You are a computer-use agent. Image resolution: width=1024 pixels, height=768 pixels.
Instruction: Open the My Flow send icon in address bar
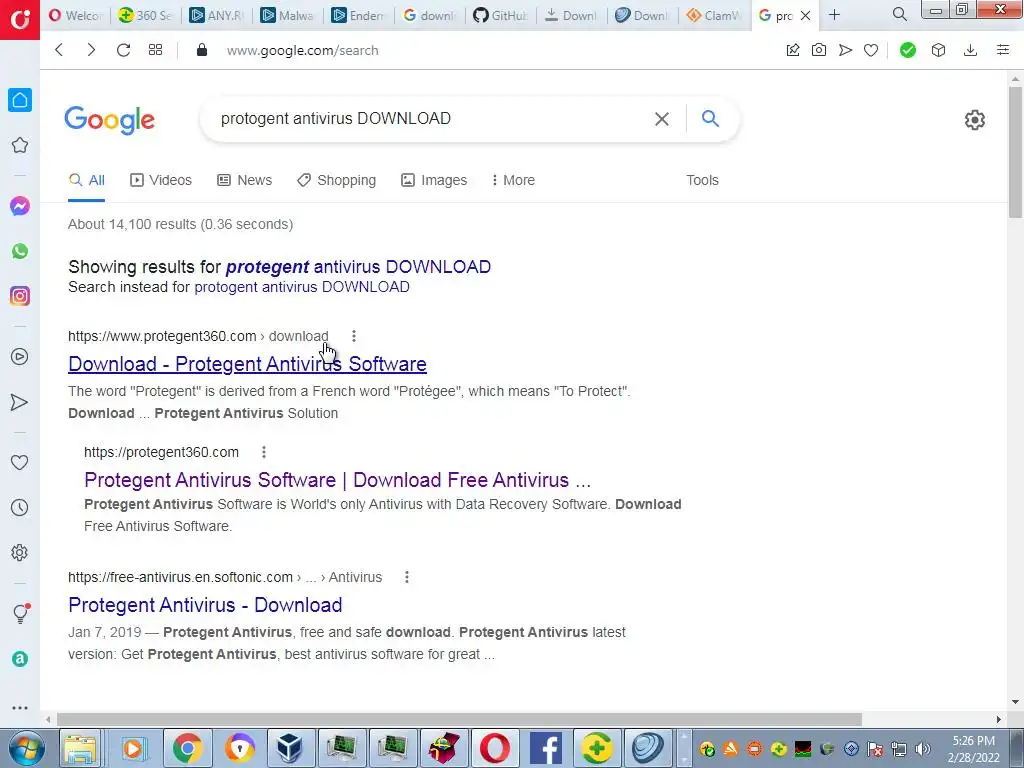[845, 50]
